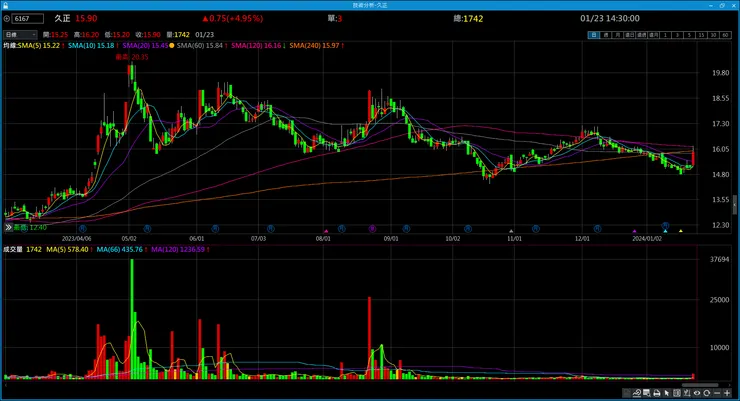Click the price change ▲0.75(+4.95%) text
Image resolution: width=740 pixels, height=401 pixels.
[233, 18]
